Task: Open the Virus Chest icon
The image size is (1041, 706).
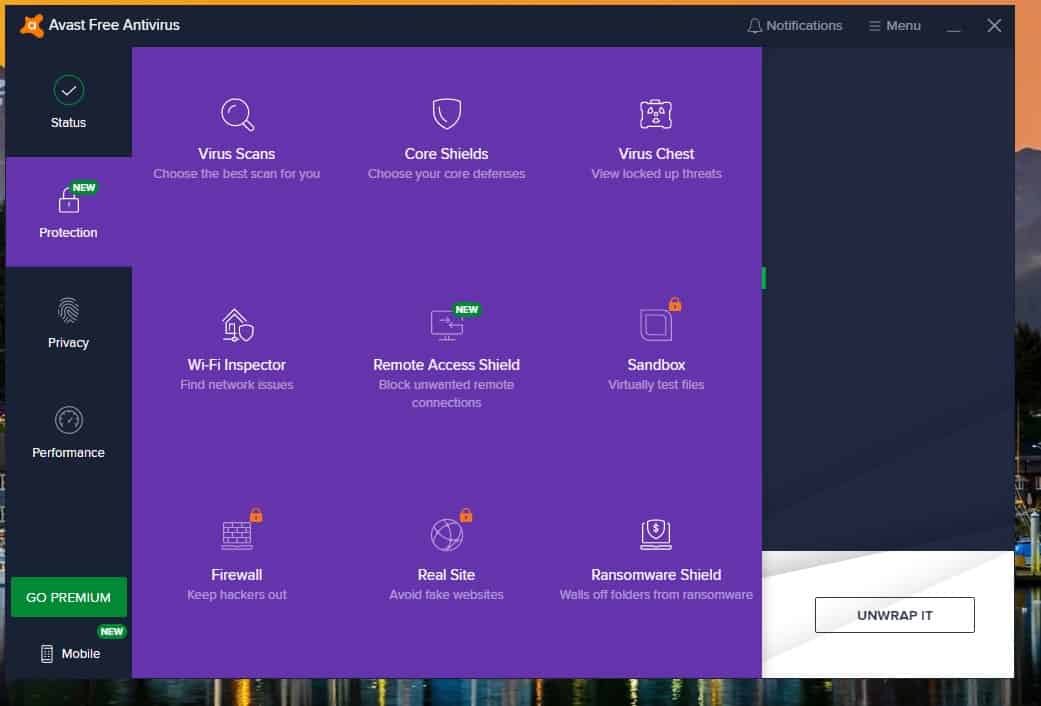Action: pyautogui.click(x=656, y=114)
